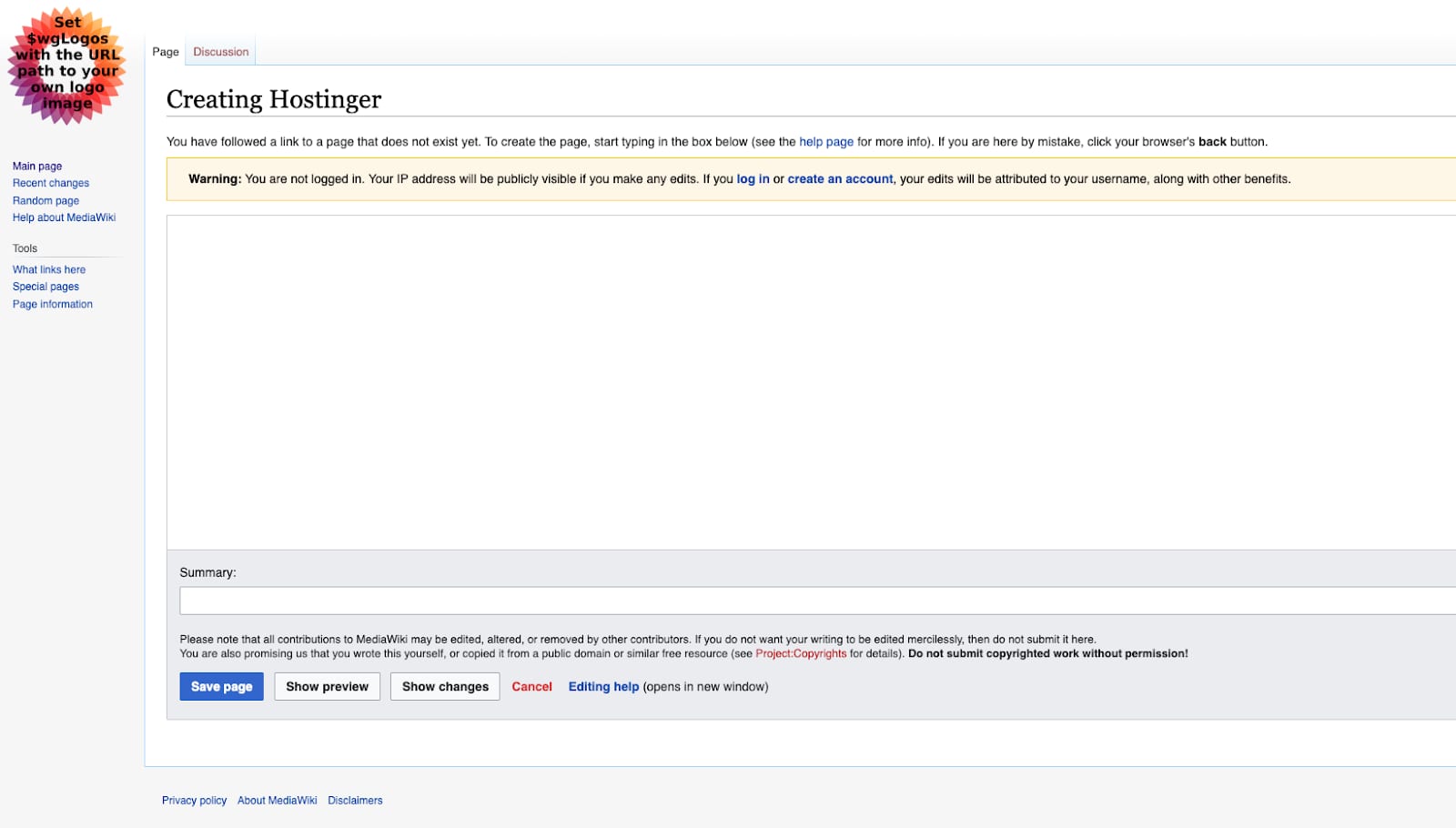The image size is (1456, 828).
Task: Open Recent changes in the sidebar
Action: tap(50, 183)
